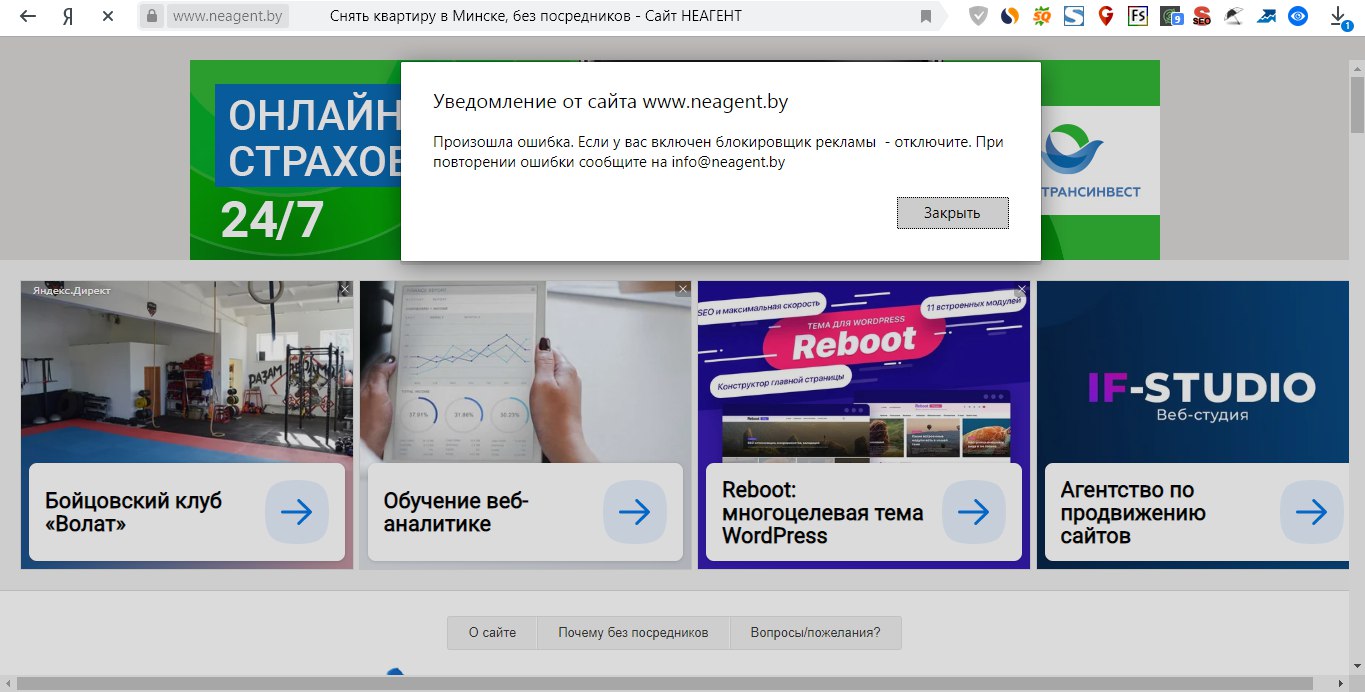Open the extension with 9 badge
Screen dimensions: 1365x692
coord(1170,16)
